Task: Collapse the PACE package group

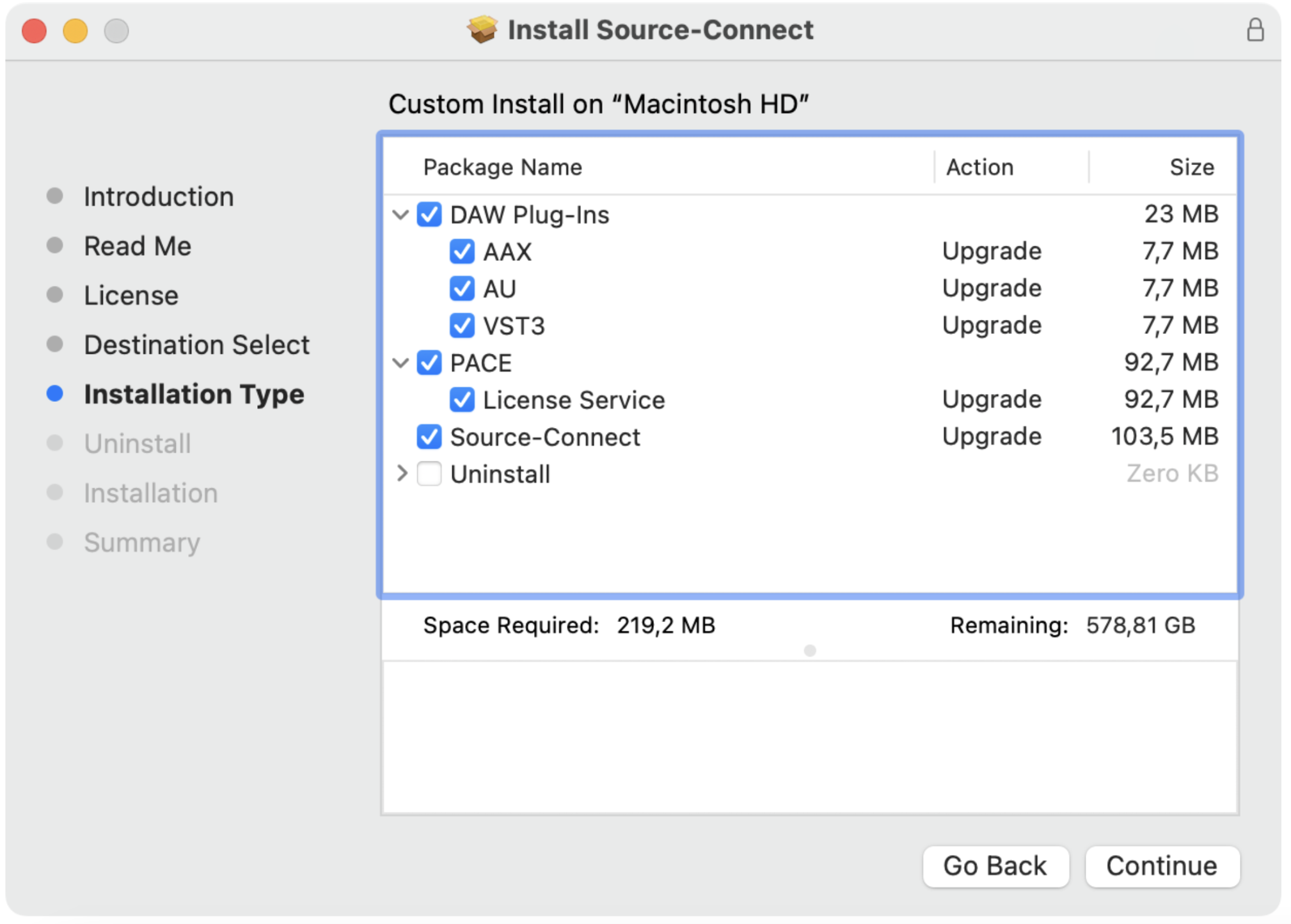Action: (x=400, y=363)
